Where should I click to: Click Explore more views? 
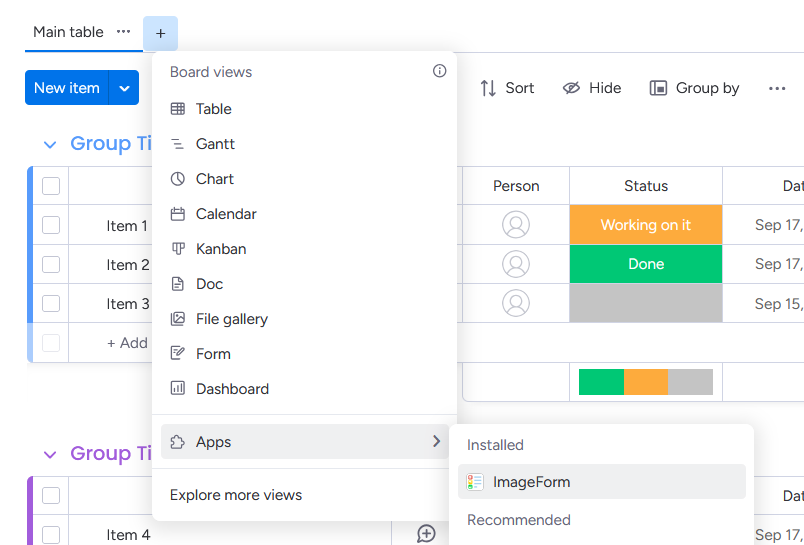[236, 495]
